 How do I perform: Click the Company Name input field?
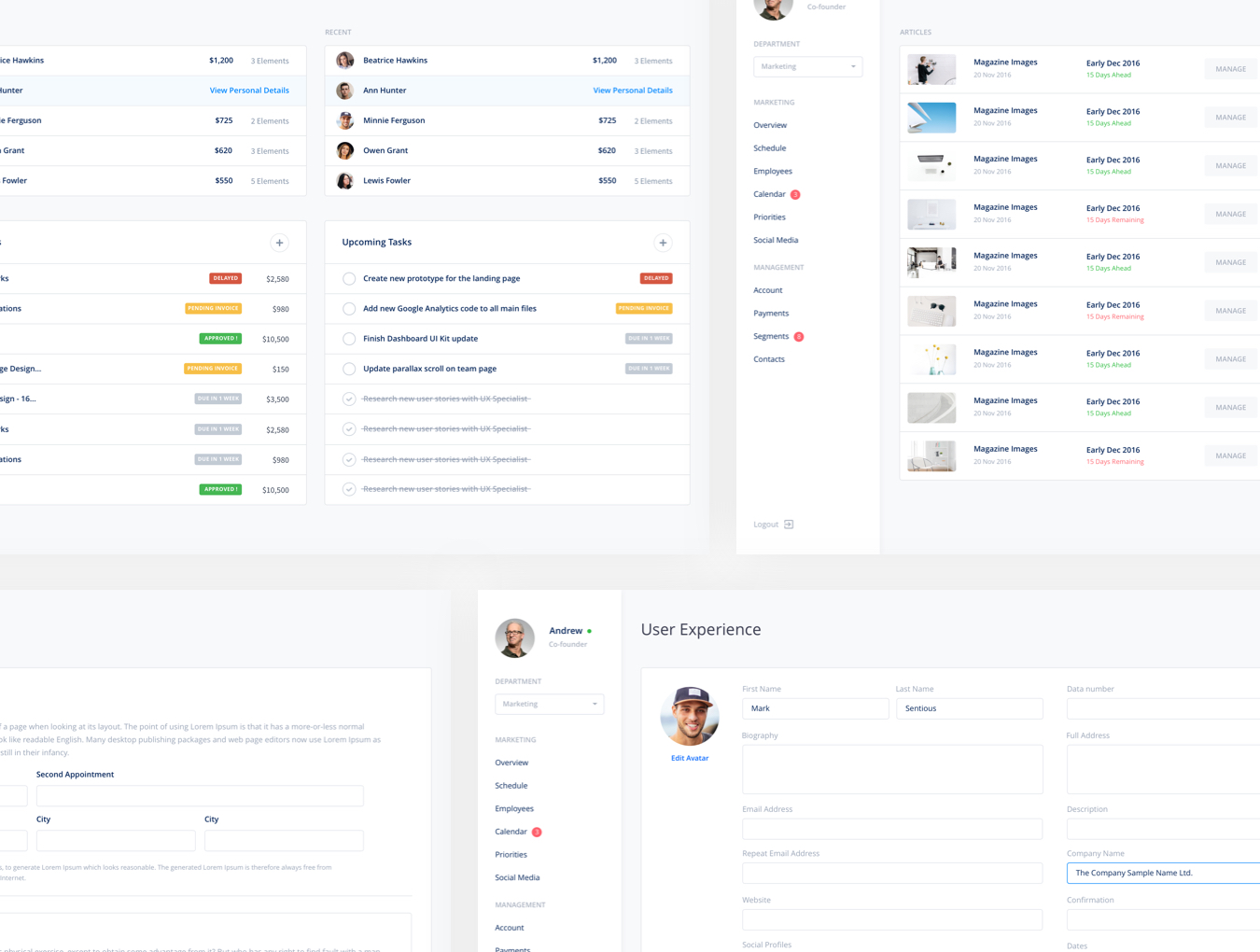coord(1163,874)
